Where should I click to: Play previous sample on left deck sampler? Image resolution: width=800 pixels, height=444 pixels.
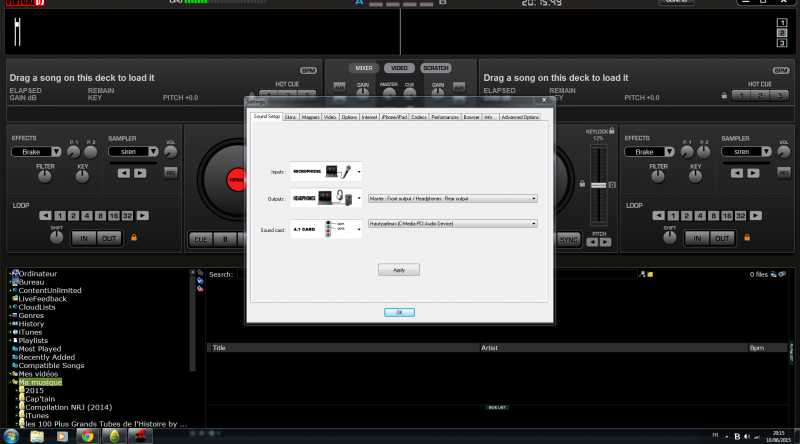(x=124, y=173)
